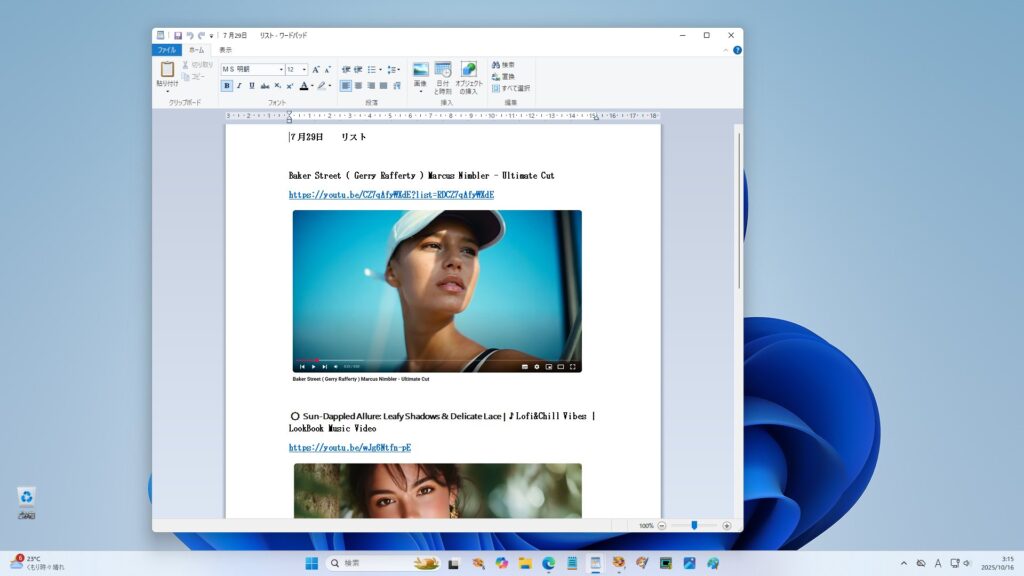Toggle Underline formatting button
The width and height of the screenshot is (1024, 576).
coord(251,86)
